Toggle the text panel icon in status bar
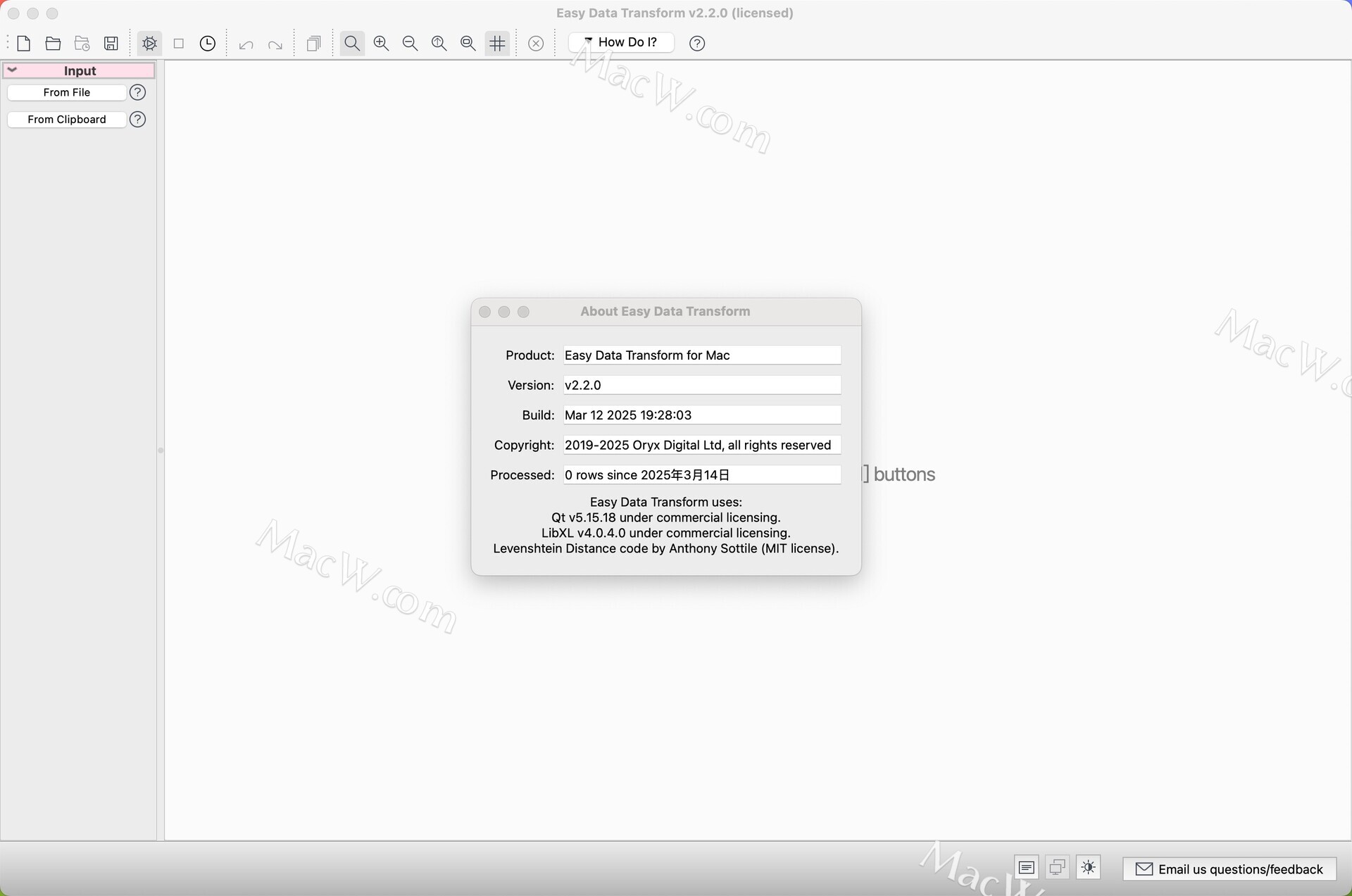 1027,868
